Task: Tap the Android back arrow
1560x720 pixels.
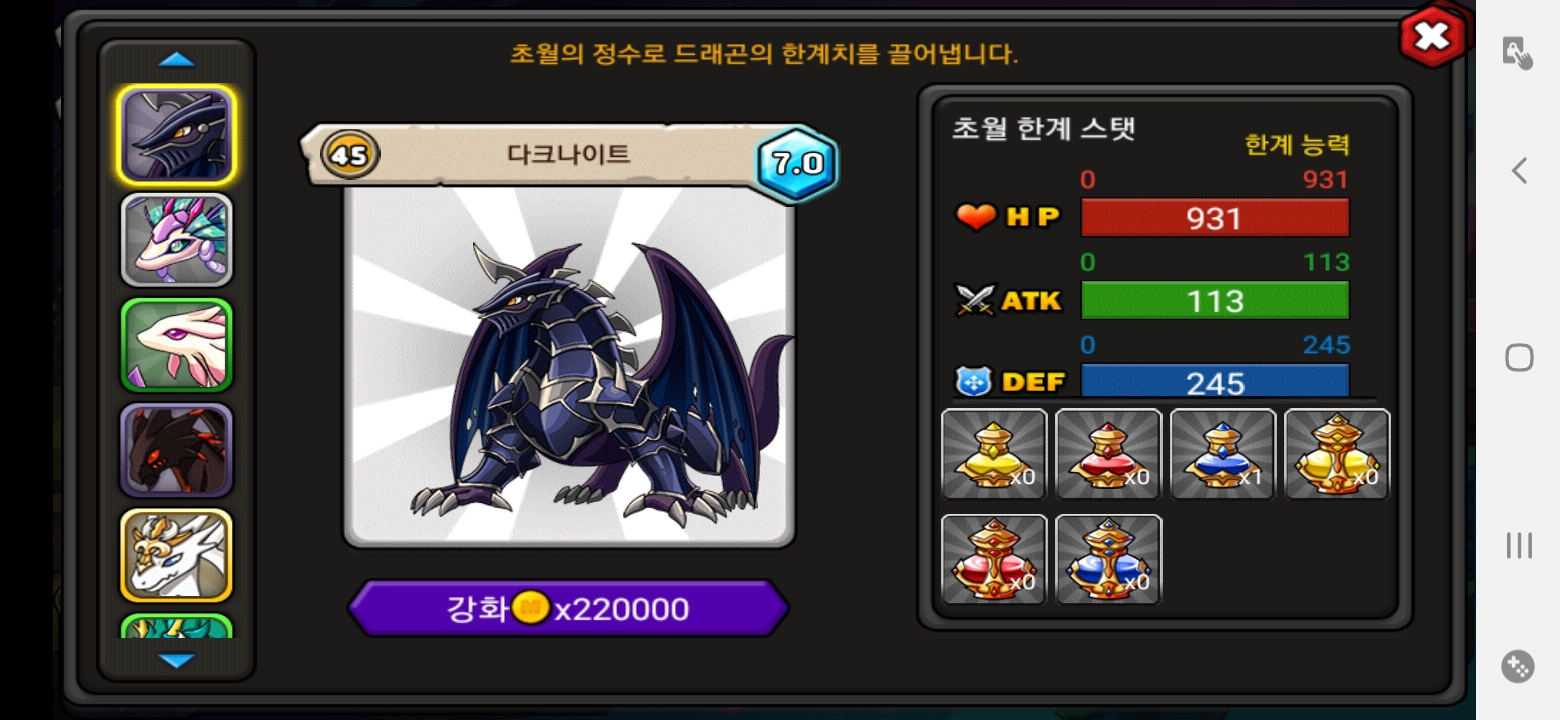Action: click(1519, 171)
